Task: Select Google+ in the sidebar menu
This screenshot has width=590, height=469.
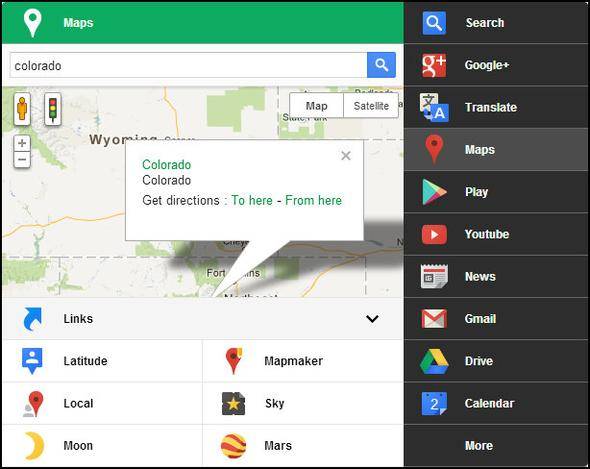Action: click(497, 65)
